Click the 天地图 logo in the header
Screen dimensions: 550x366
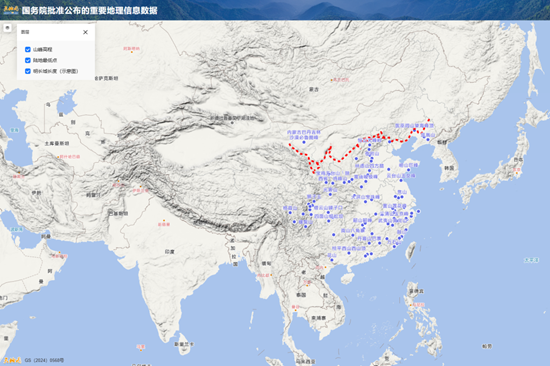[x=11, y=10]
